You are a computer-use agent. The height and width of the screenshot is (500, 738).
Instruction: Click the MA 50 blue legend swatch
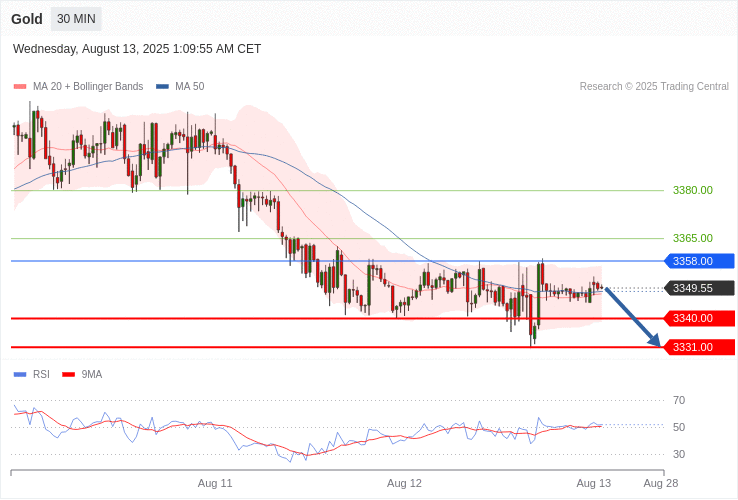[x=162, y=86]
